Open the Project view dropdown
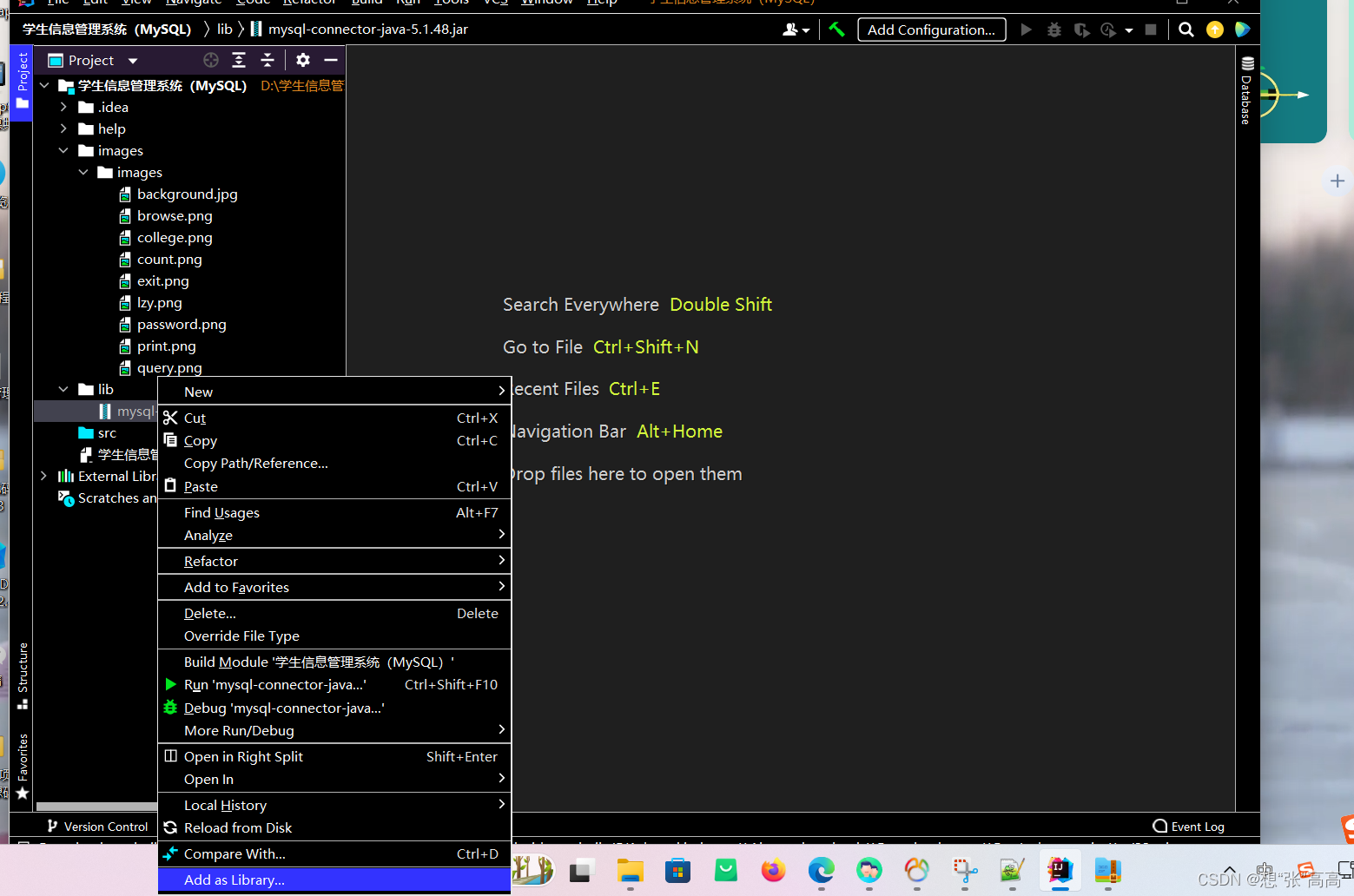Screen dimensions: 1354x896 pyautogui.click(x=133, y=61)
